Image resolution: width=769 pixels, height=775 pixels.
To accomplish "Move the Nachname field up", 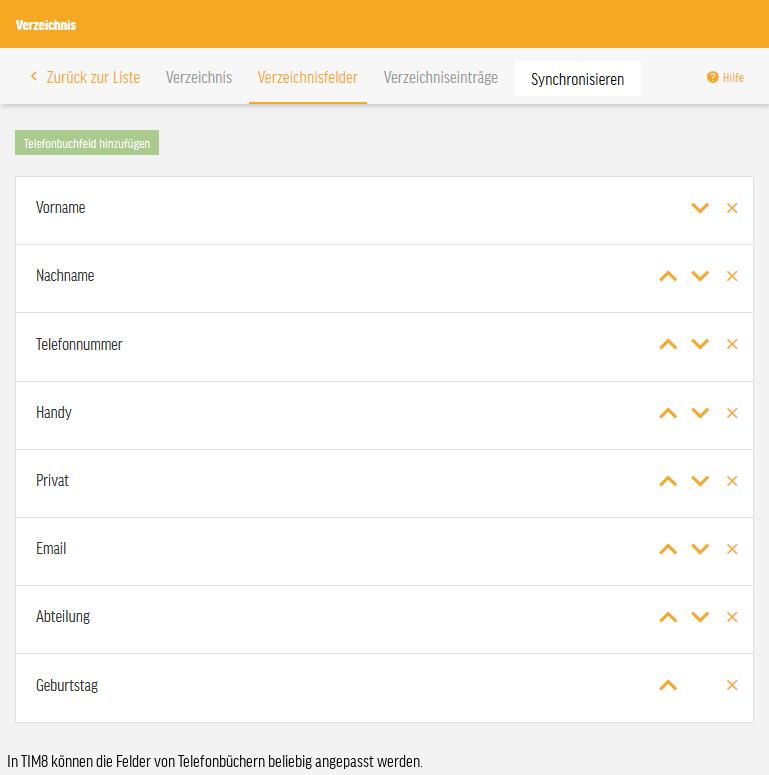I will 668,276.
